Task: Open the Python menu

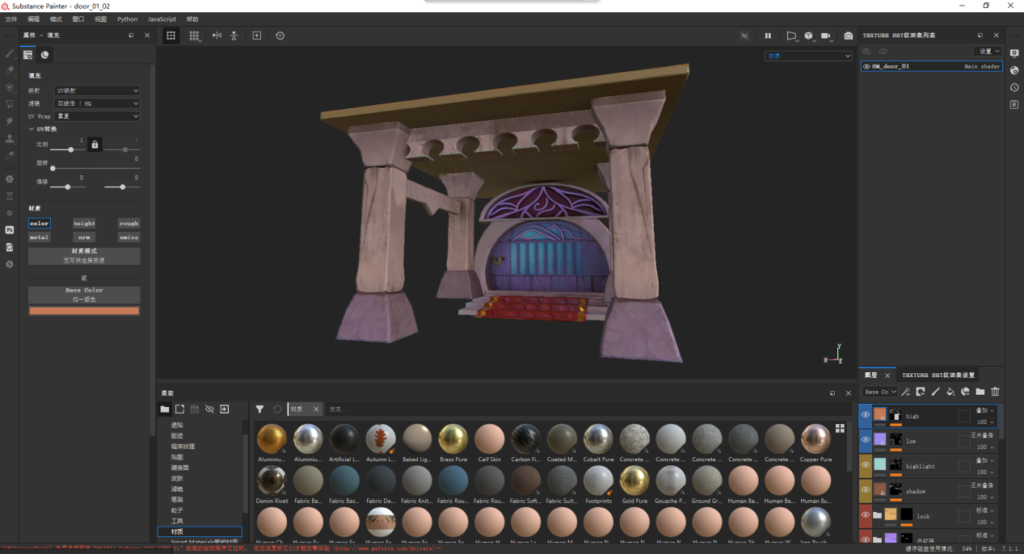Action: tap(127, 19)
